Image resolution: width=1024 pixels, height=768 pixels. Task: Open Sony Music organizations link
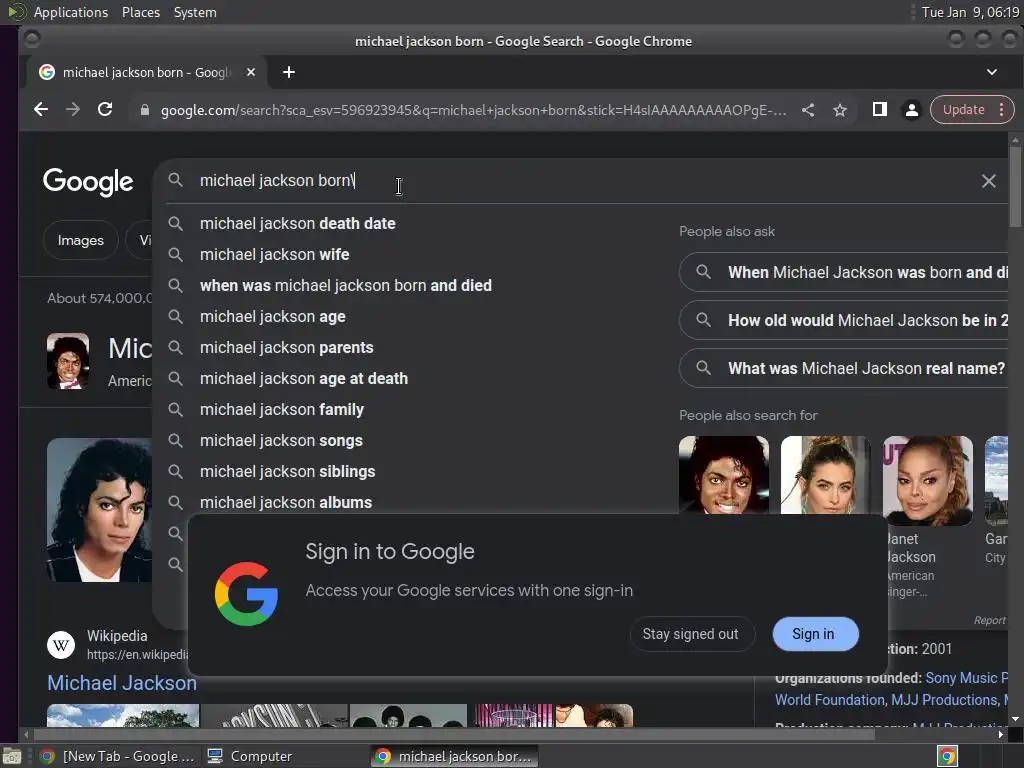(967, 678)
